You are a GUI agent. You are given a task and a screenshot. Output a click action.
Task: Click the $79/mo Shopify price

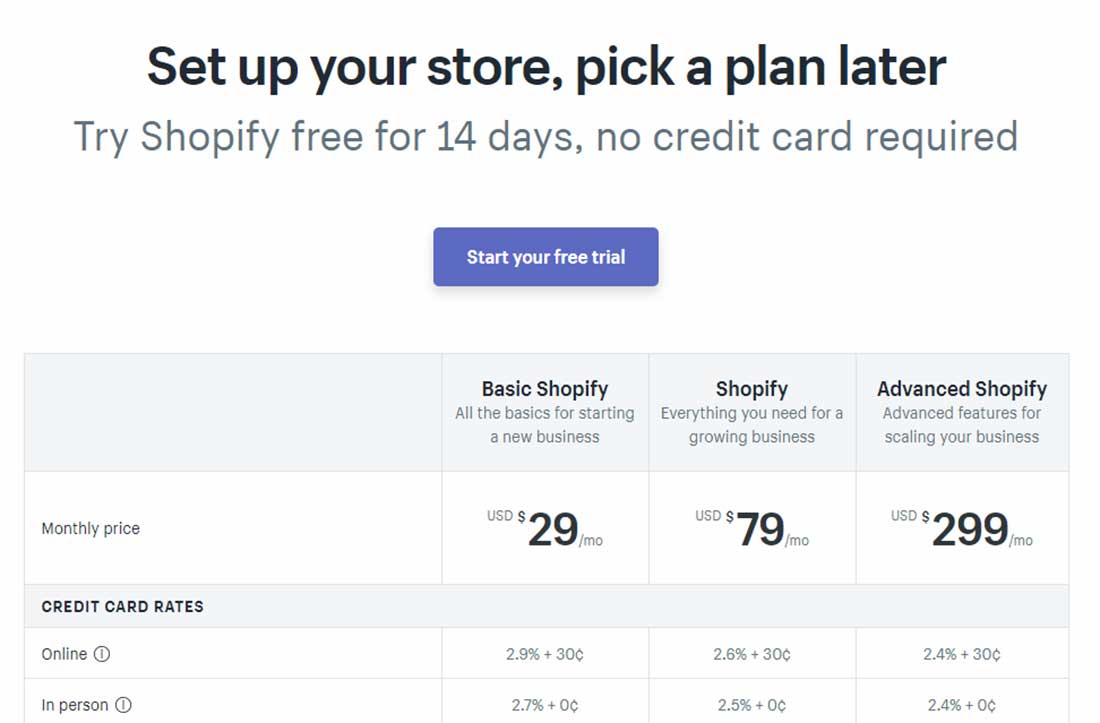click(752, 529)
